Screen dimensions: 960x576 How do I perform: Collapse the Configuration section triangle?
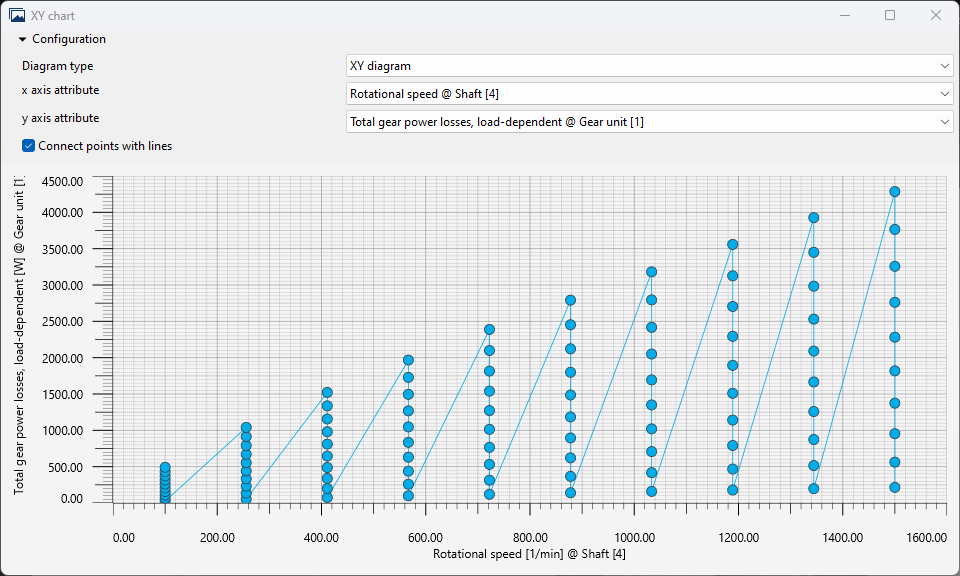click(x=22, y=40)
